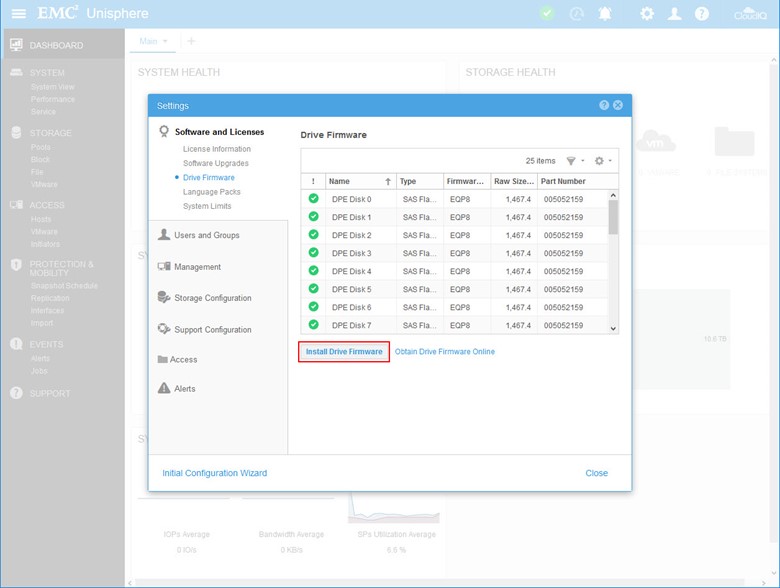Click Install Drive Firmware button

click(344, 351)
